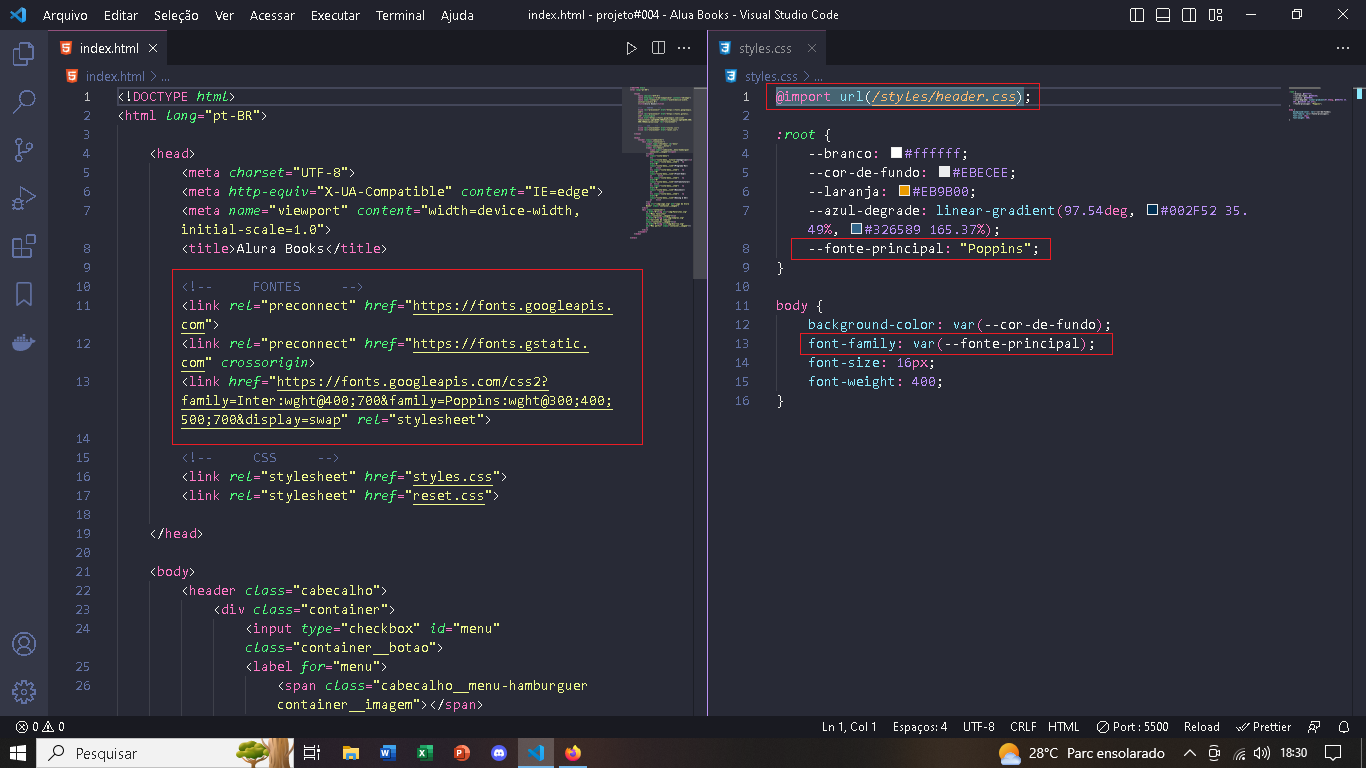
Task: Change language mode HTML
Action: [1063, 727]
